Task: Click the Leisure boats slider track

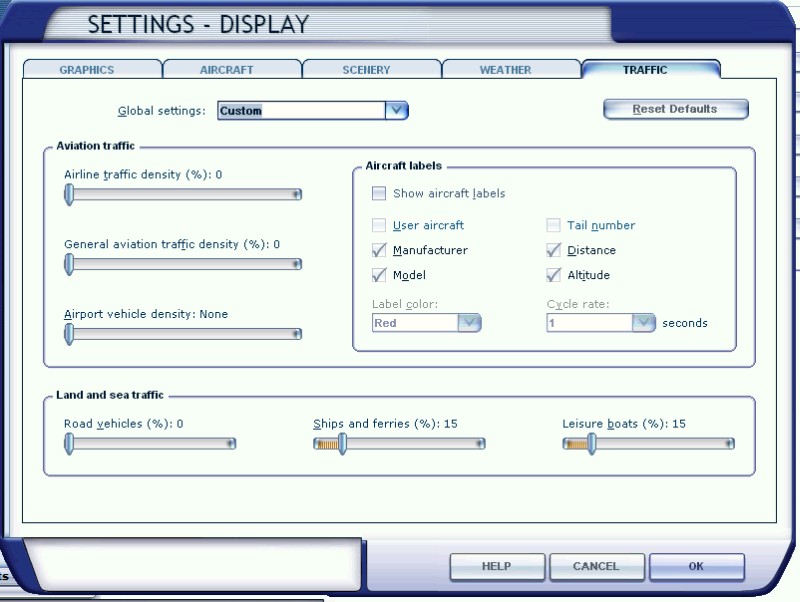Action: point(660,444)
